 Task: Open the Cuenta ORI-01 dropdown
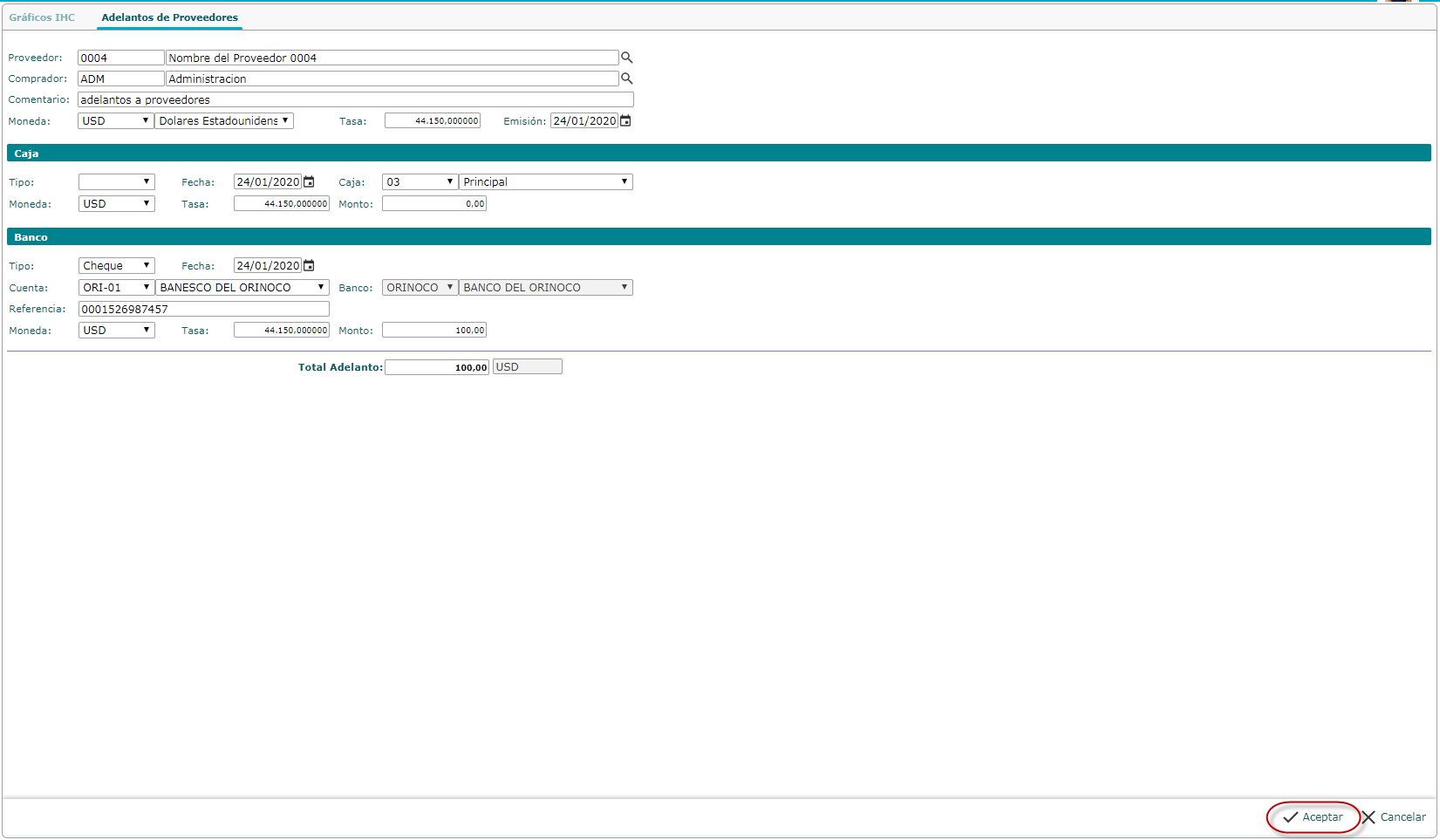(x=116, y=288)
